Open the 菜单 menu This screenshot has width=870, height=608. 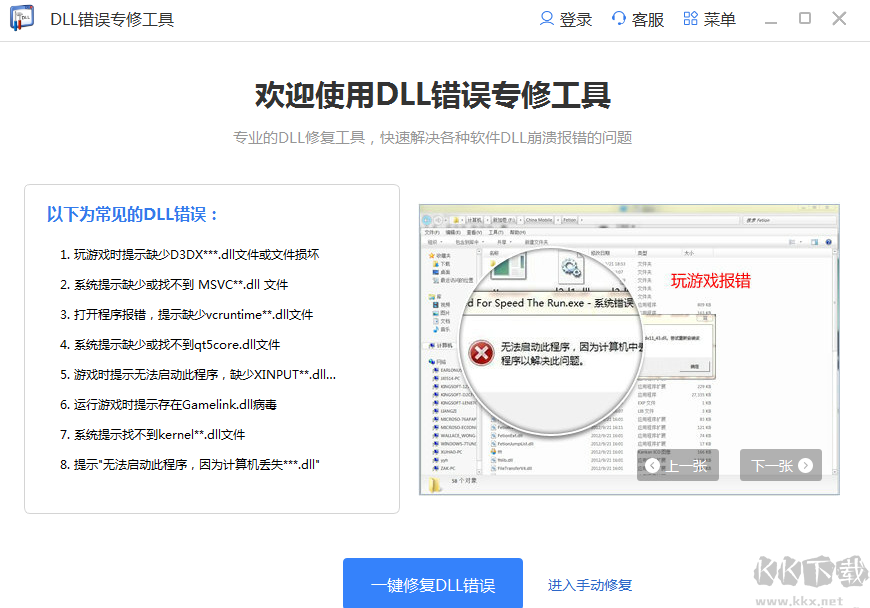coord(709,18)
